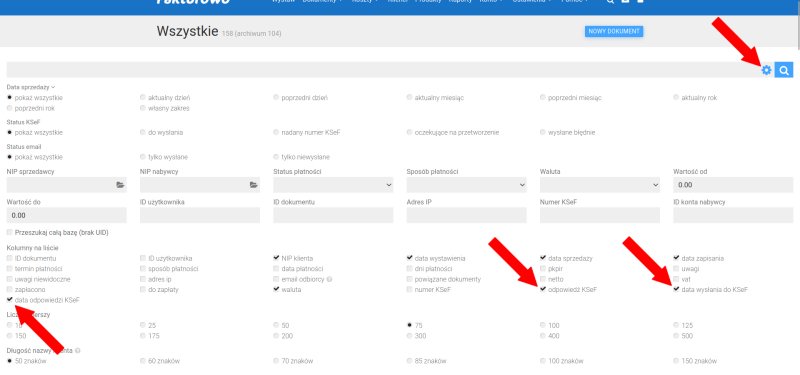Enable sposób płatności column checkbox
Viewport: 800px width, 375px height.
143,268
